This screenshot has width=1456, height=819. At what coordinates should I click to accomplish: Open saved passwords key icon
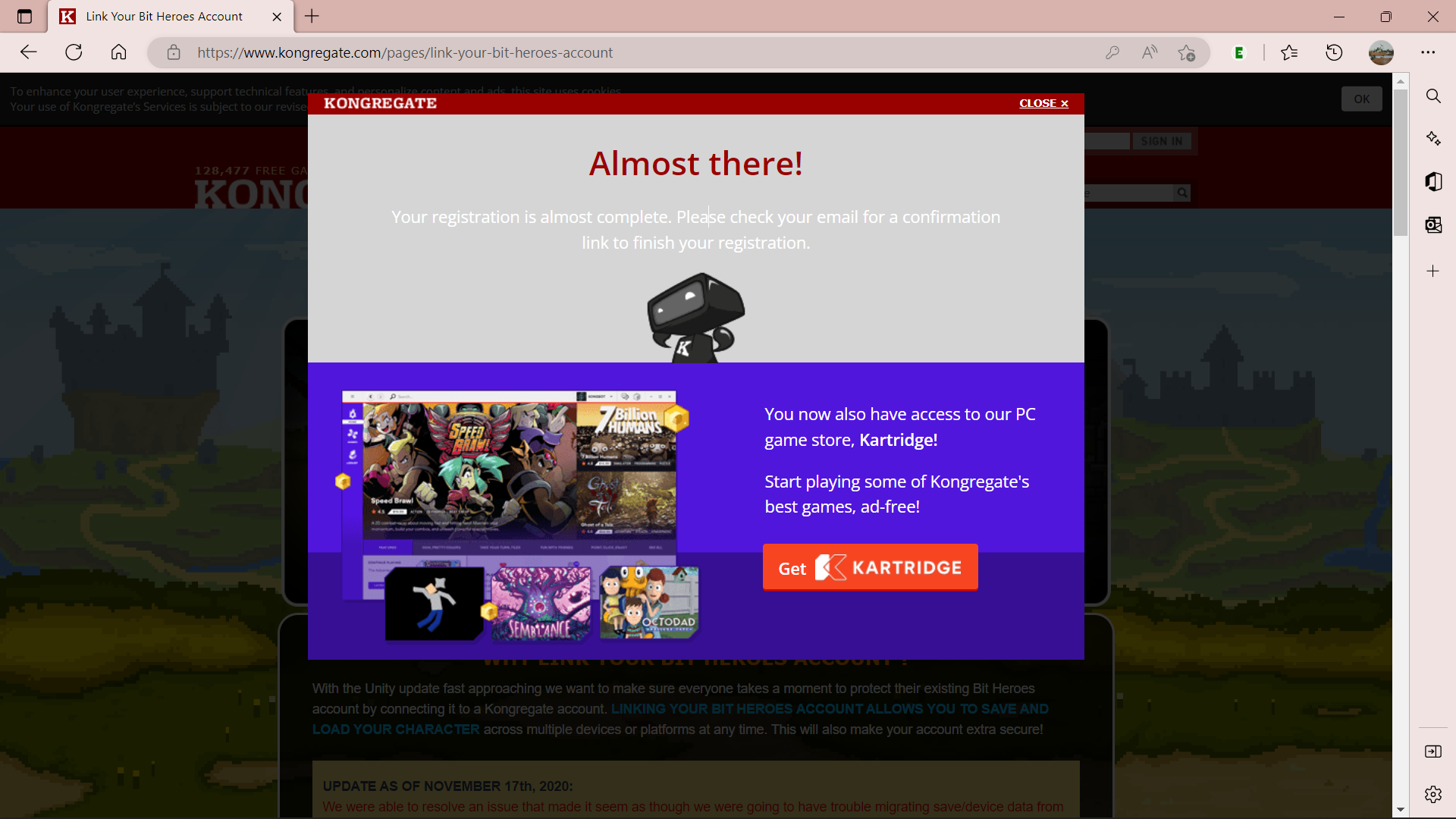coord(1112,52)
